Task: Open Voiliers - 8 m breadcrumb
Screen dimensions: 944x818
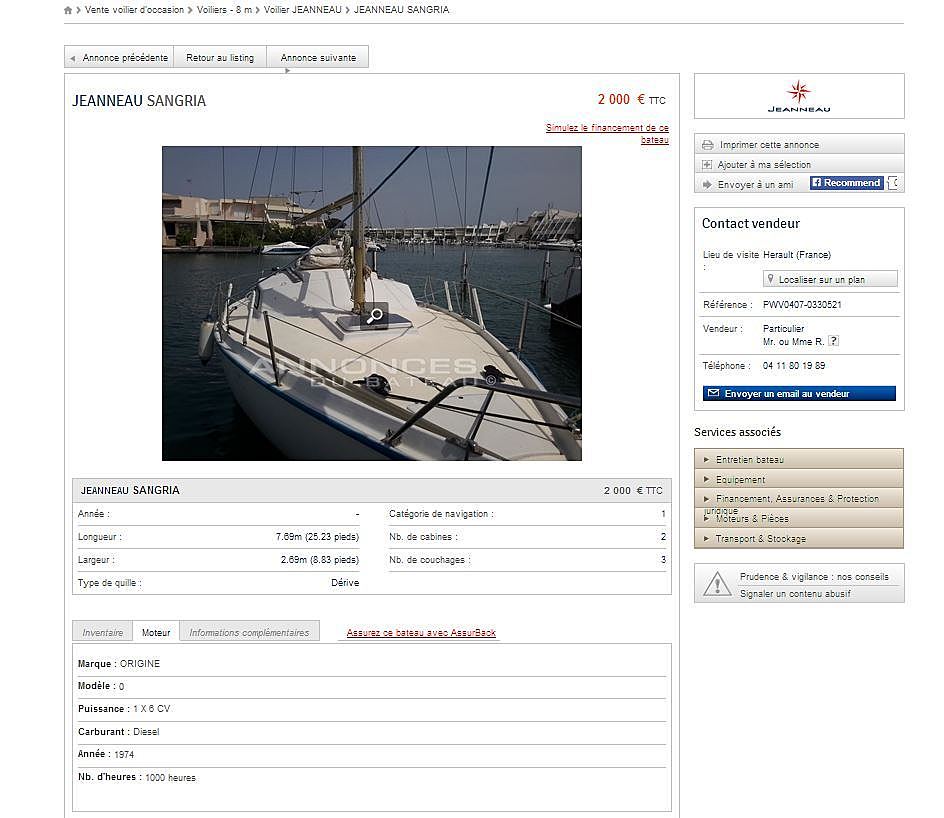Action: point(225,10)
